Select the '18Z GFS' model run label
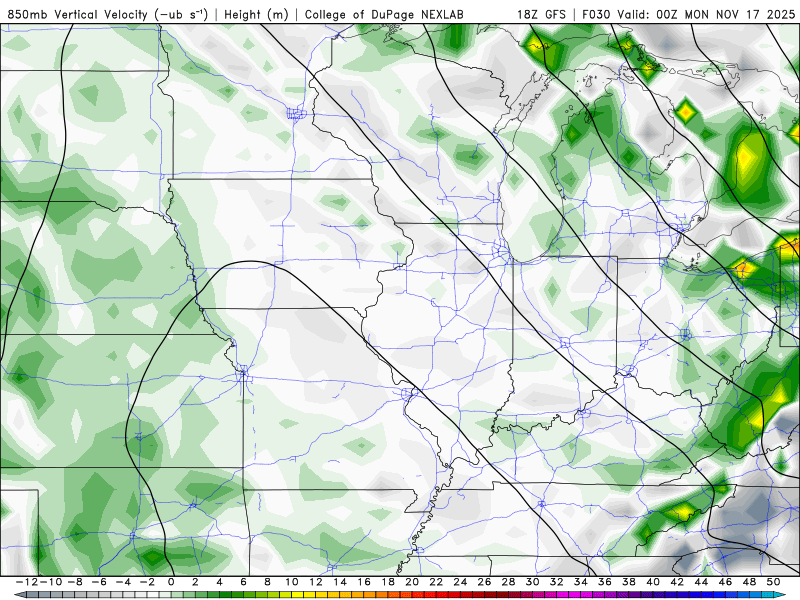The width and height of the screenshot is (800, 600). [x=541, y=14]
